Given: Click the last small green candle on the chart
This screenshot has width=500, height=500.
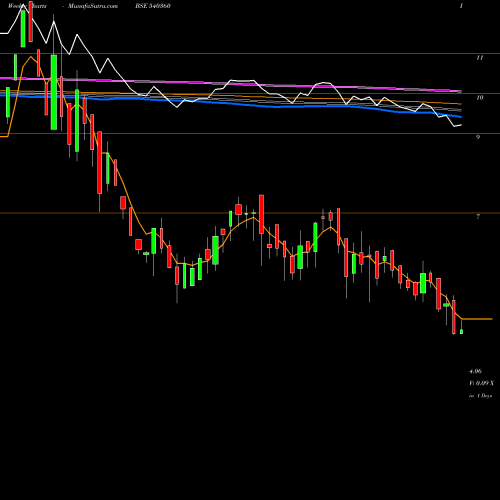Looking at the screenshot, I should pyautogui.click(x=461, y=331).
